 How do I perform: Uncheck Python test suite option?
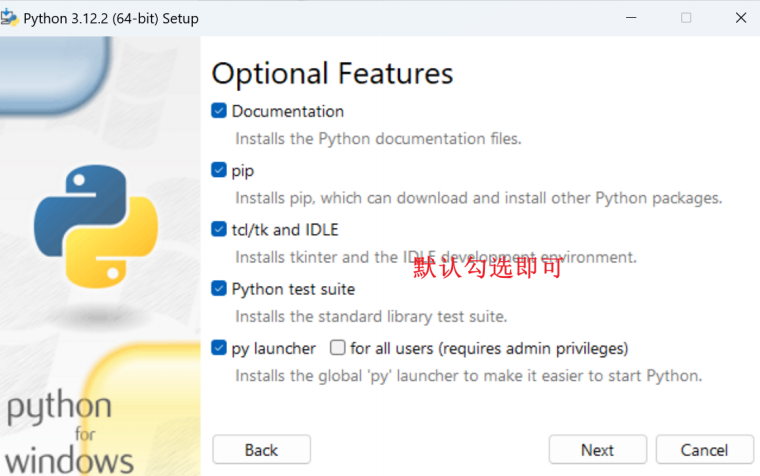[219, 289]
